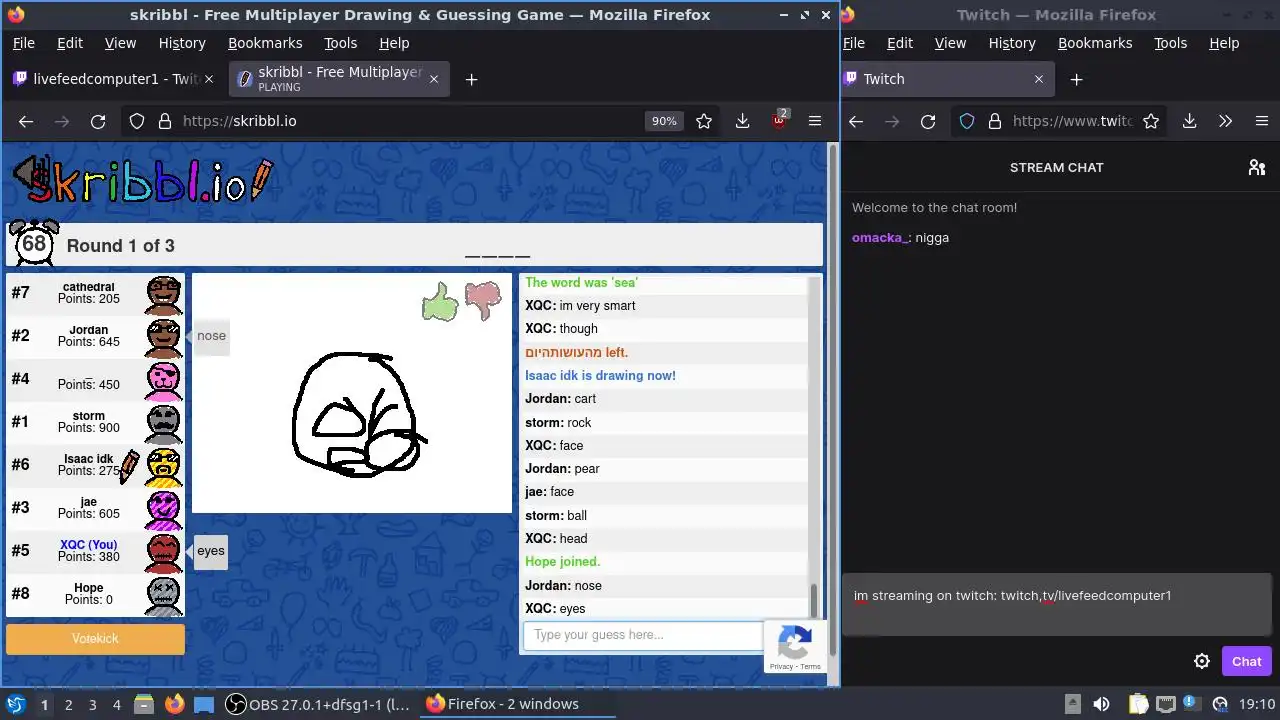The width and height of the screenshot is (1280, 720).
Task: Click storm's avatar in player list
Action: click(164, 424)
